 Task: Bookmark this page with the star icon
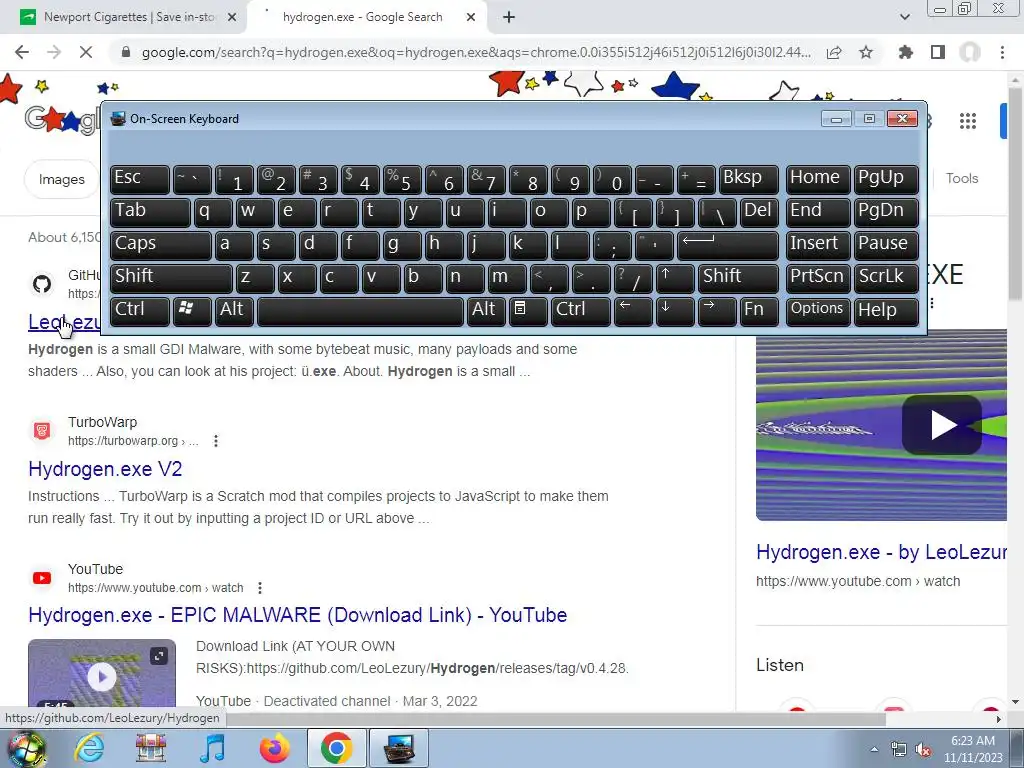click(x=866, y=52)
